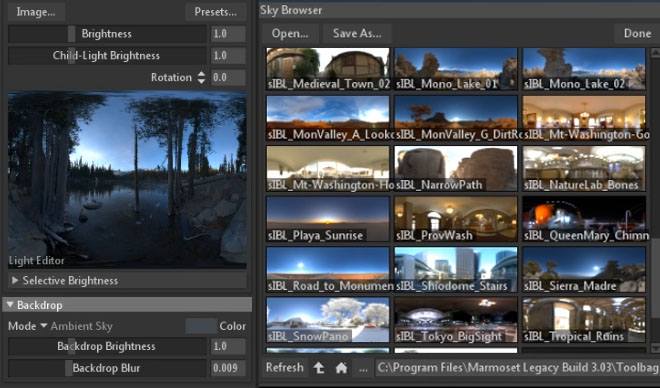The width and height of the screenshot is (660, 388).
Task: Select the sIBL_NatureLab_Bones sky
Action: [584, 169]
